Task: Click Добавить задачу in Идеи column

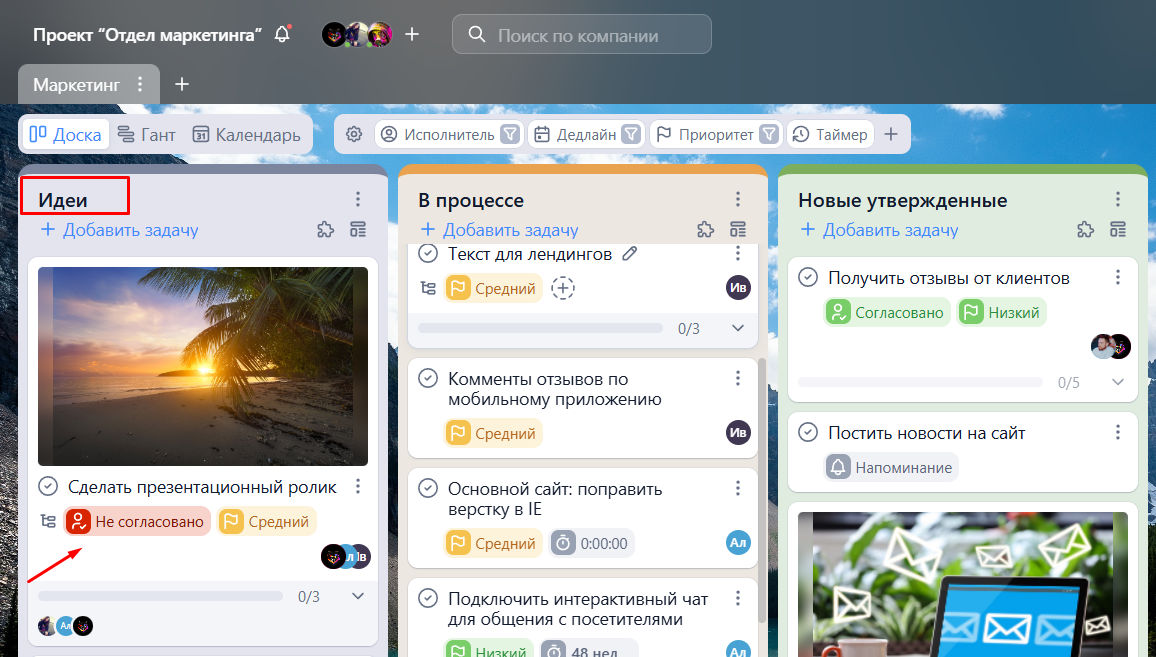Action: 120,230
